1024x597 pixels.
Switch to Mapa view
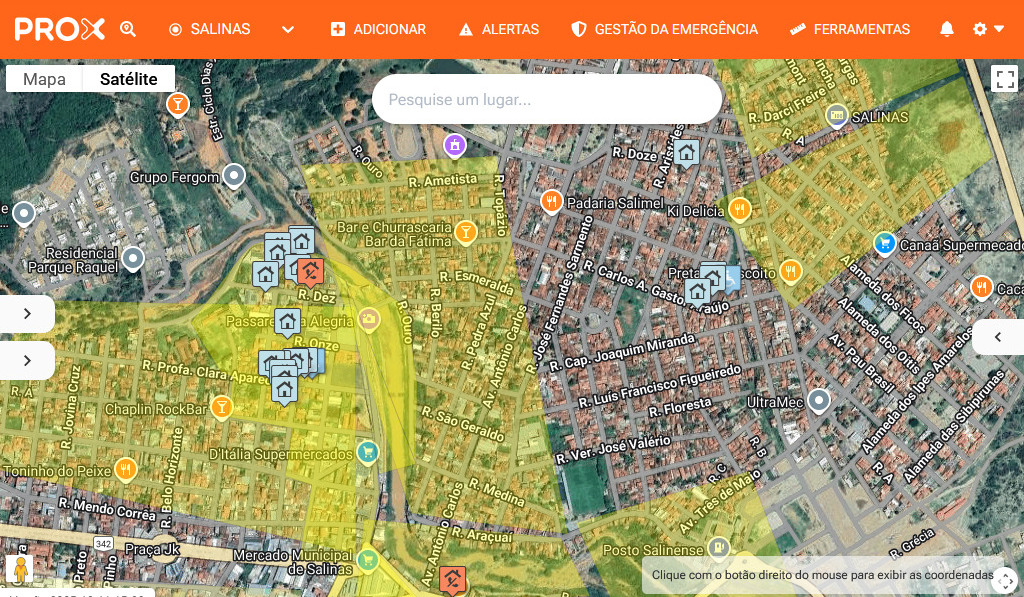click(44, 79)
